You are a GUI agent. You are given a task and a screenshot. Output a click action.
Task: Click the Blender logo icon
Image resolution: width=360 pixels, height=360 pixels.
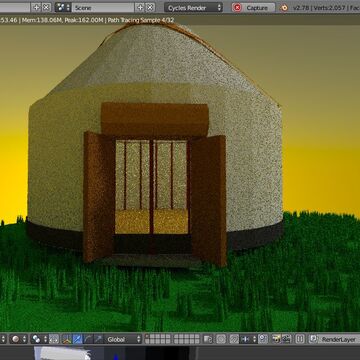[x=284, y=7]
